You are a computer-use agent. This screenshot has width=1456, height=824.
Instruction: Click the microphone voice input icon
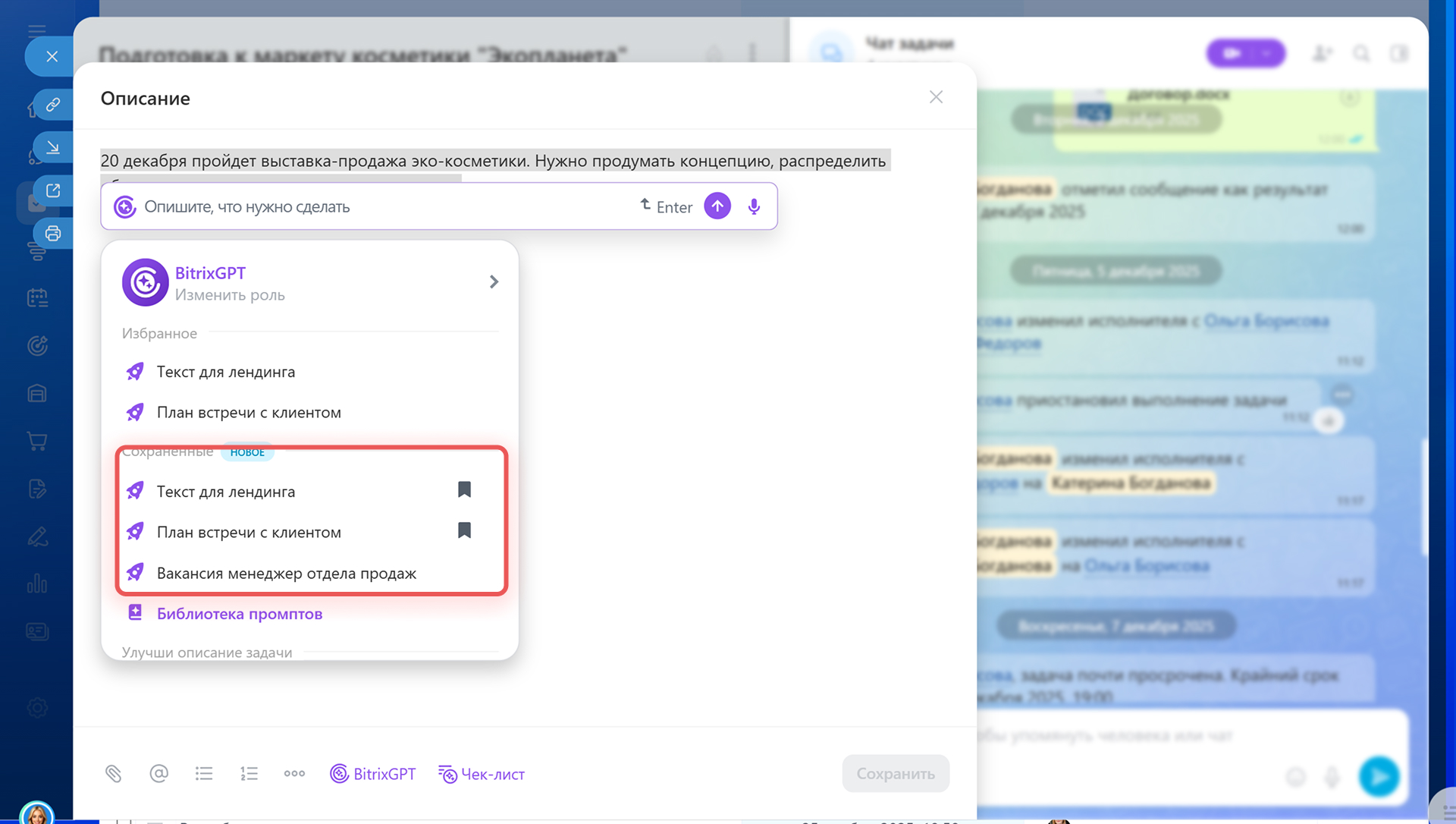(754, 206)
